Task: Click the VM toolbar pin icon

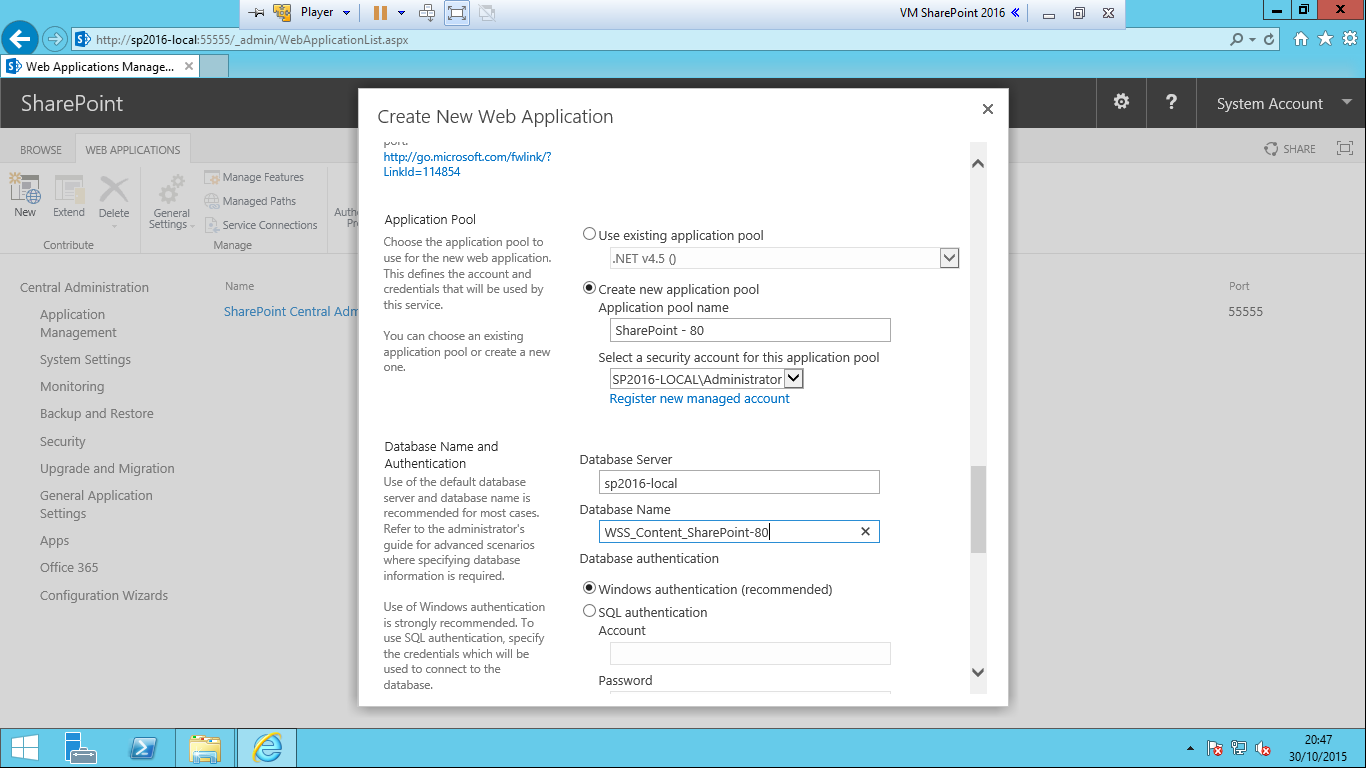Action: point(256,13)
